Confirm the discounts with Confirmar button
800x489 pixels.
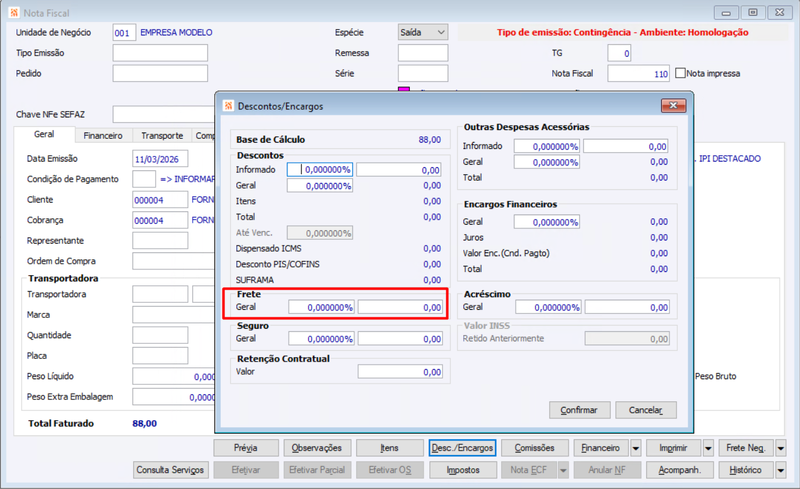tap(580, 410)
